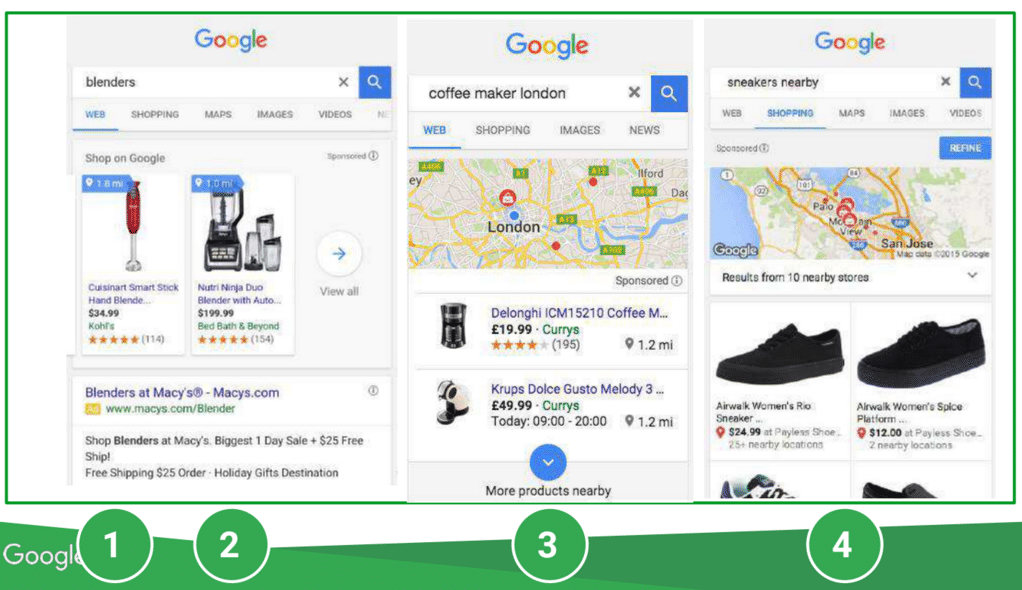Screen dimensions: 1022x590
Task: Open the Blenders at Macy's link
Action: [x=182, y=392]
